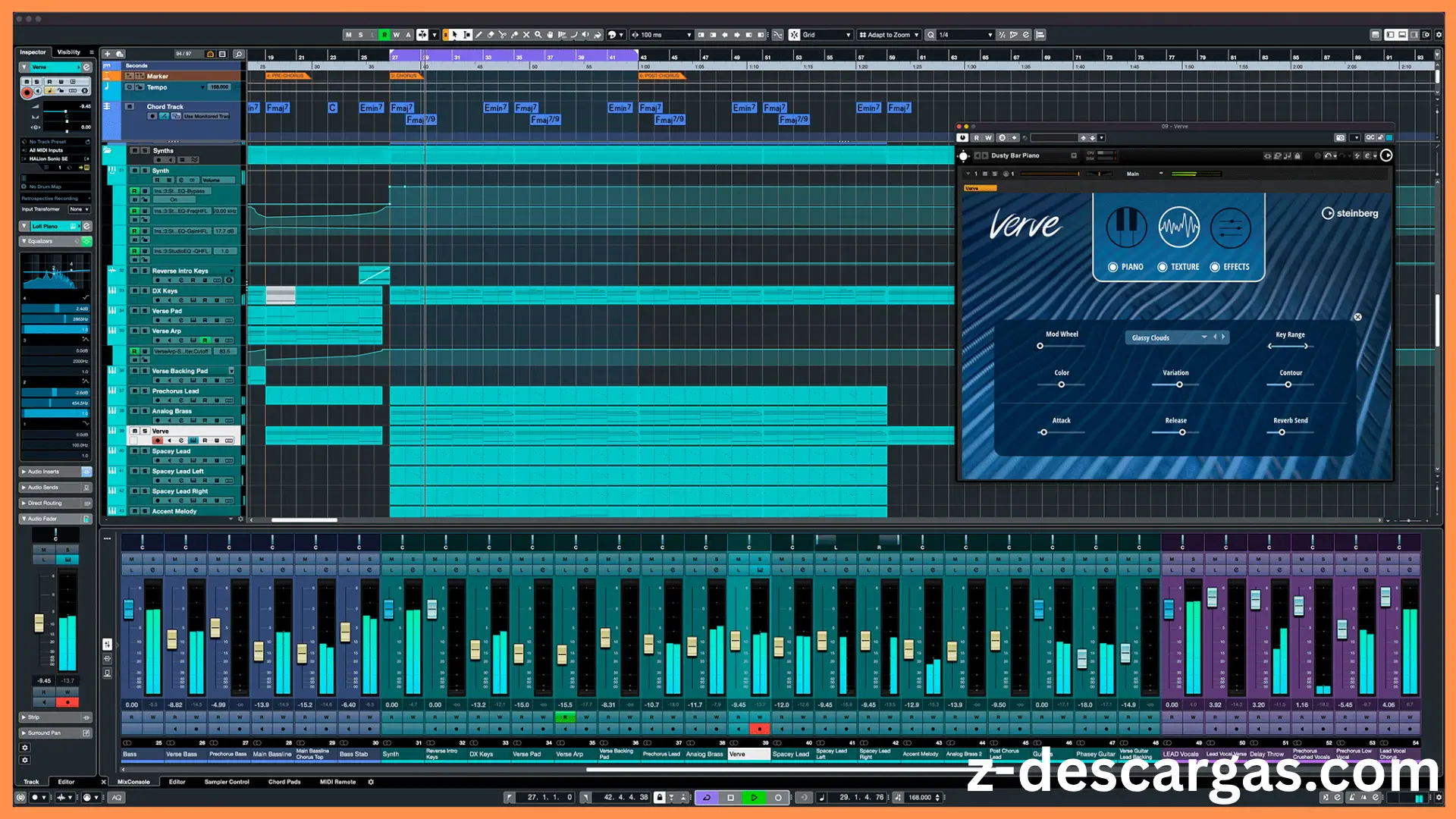Image resolution: width=1456 pixels, height=819 pixels.
Task: Click the add track plus icon
Action: [x=108, y=54]
